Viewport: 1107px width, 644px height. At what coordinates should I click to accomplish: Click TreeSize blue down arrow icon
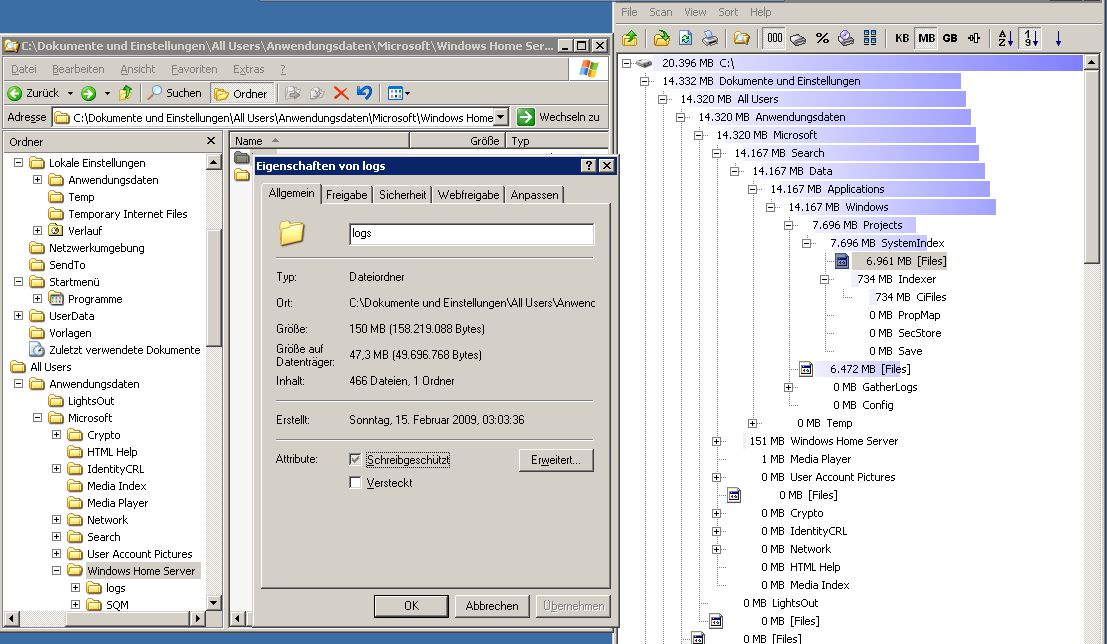coord(1058,38)
